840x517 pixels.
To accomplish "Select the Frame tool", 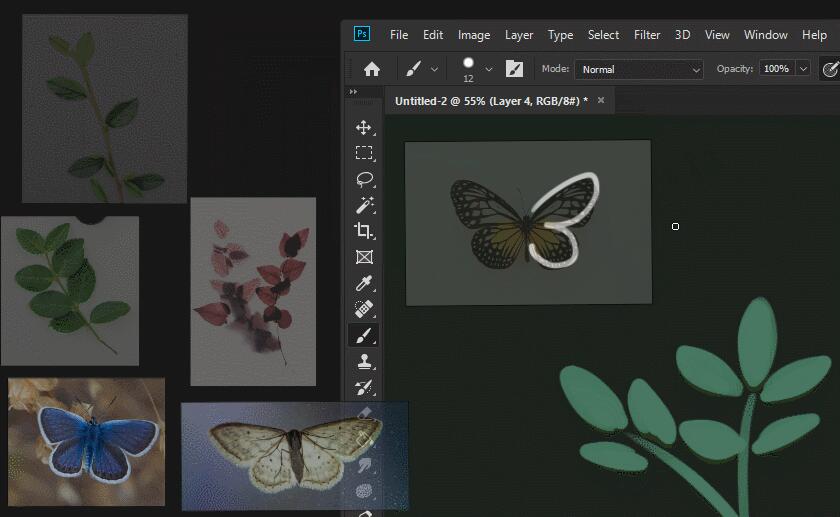I will coord(364,257).
